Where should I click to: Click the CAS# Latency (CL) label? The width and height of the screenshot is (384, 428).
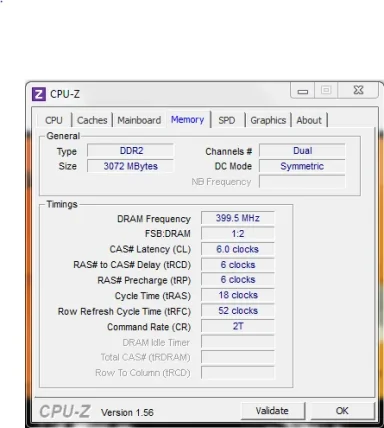pos(150,249)
